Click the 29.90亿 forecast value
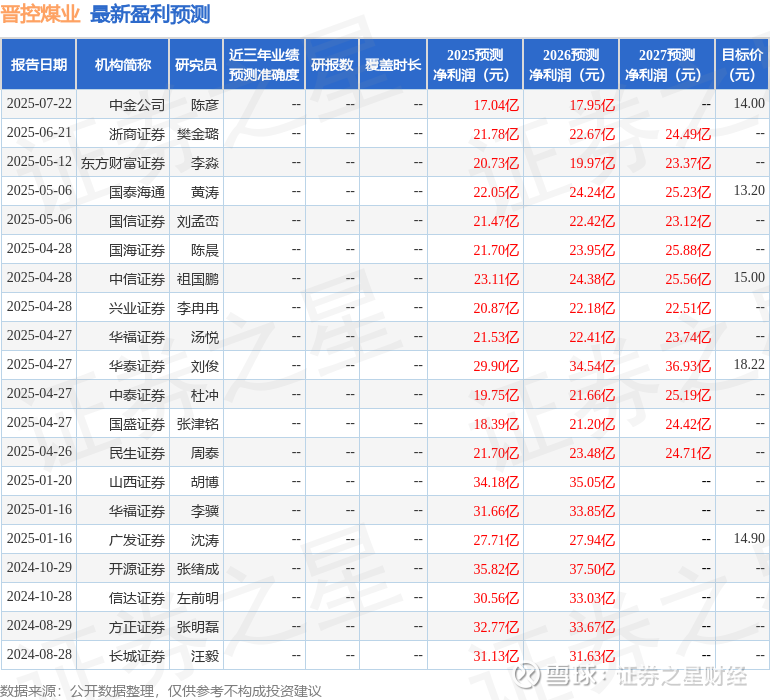The width and height of the screenshot is (770, 700). [x=496, y=365]
